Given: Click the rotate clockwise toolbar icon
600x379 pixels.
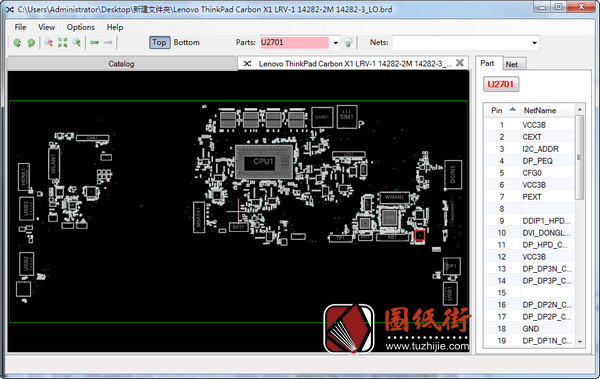Looking at the screenshot, I should click(31, 43).
